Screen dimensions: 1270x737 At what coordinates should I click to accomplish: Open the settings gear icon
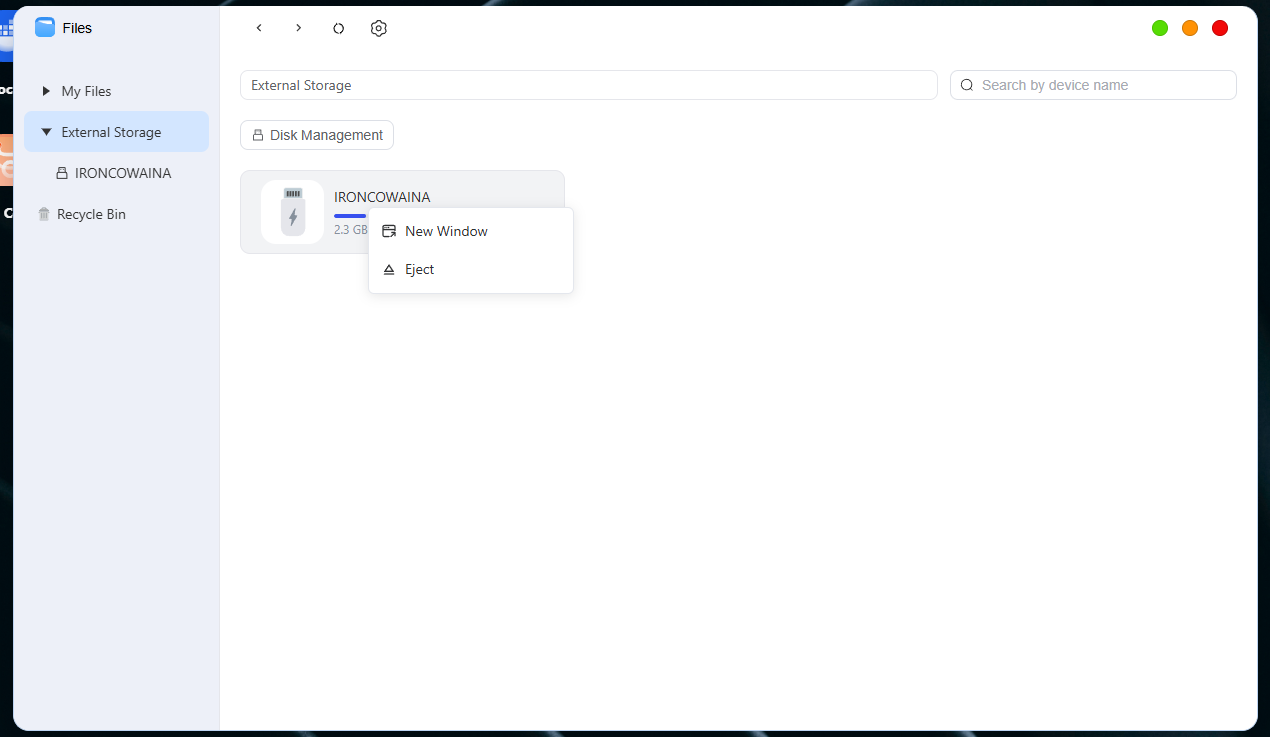tap(378, 28)
